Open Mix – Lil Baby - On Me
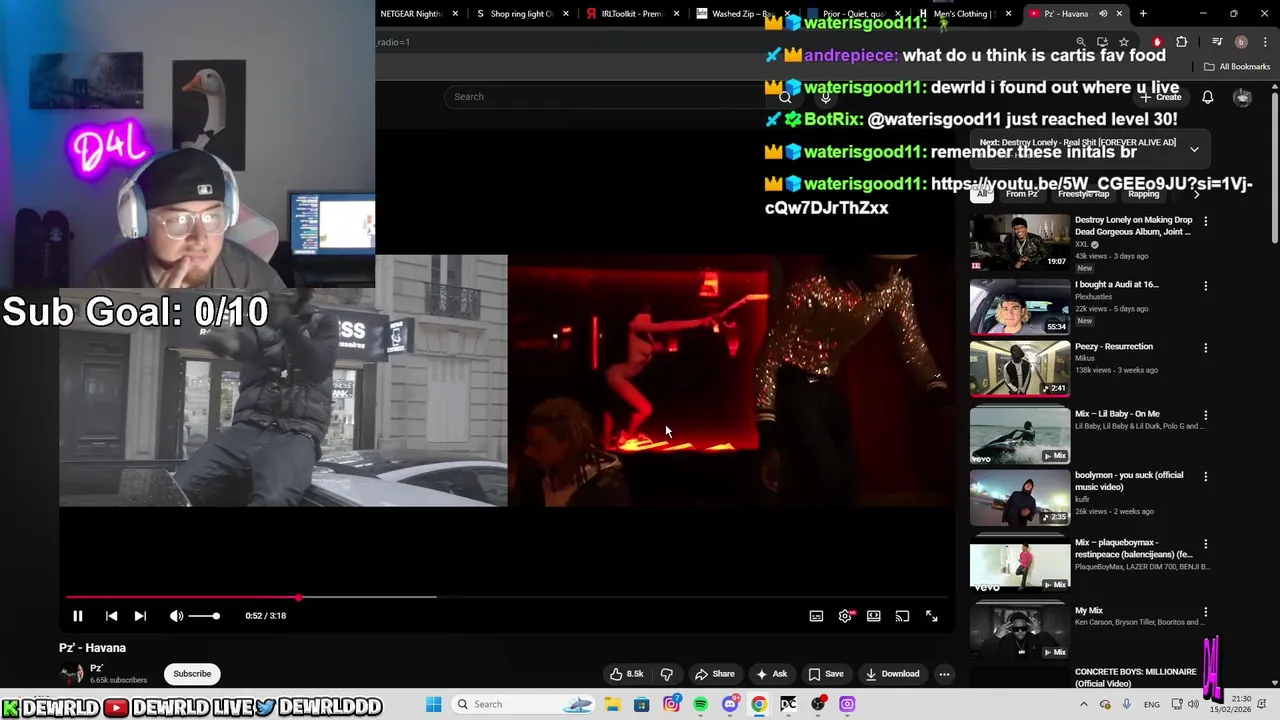The height and width of the screenshot is (720, 1280). pyautogui.click(x=1117, y=414)
